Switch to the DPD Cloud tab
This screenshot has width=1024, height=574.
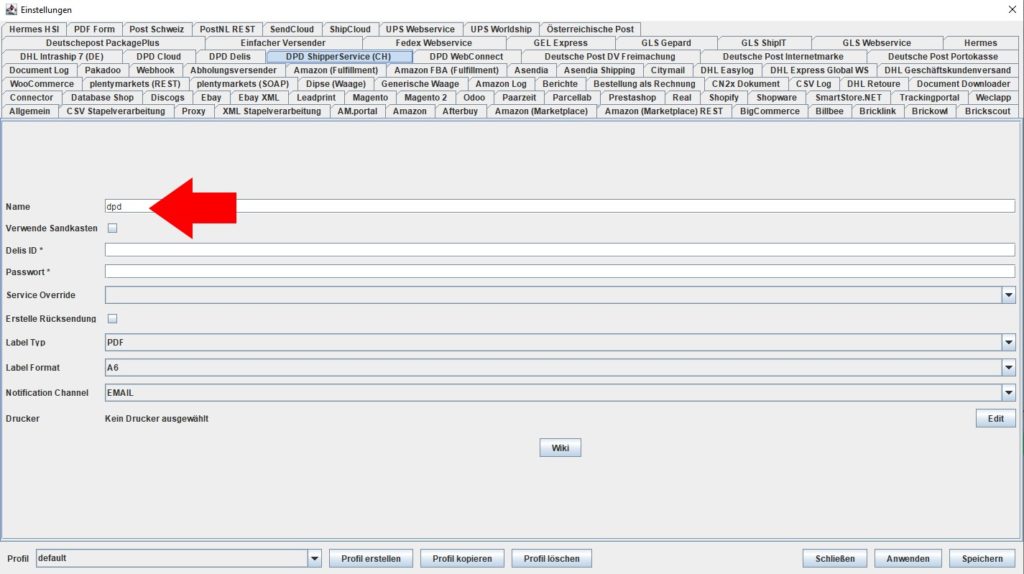coord(159,57)
